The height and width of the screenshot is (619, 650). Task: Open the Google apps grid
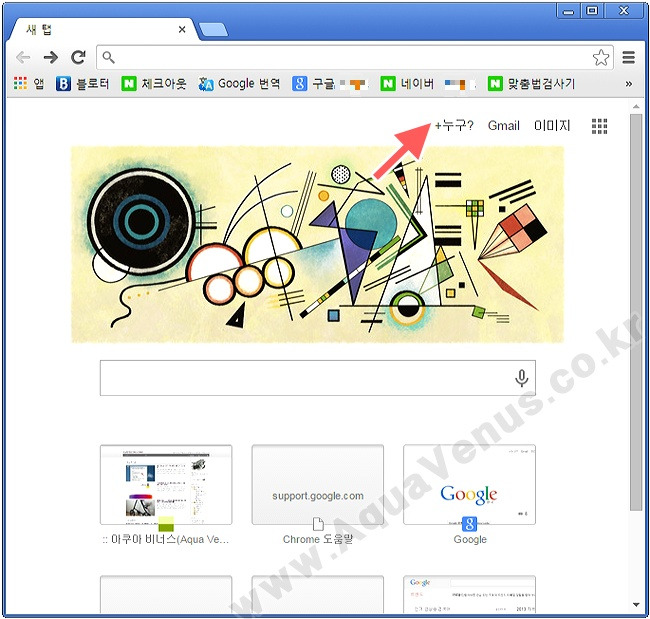coord(599,126)
